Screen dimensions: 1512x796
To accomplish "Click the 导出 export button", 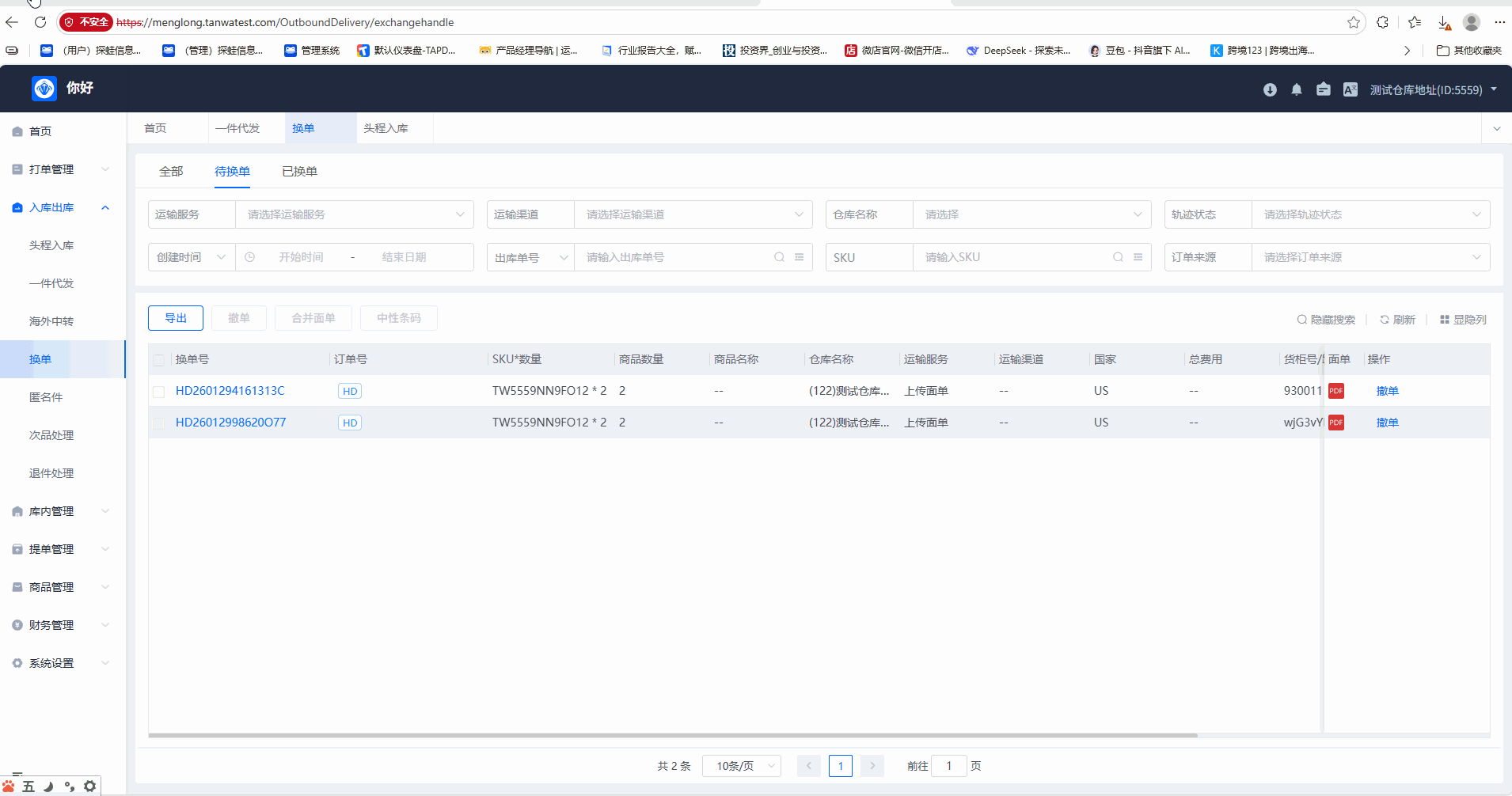I will click(x=176, y=318).
